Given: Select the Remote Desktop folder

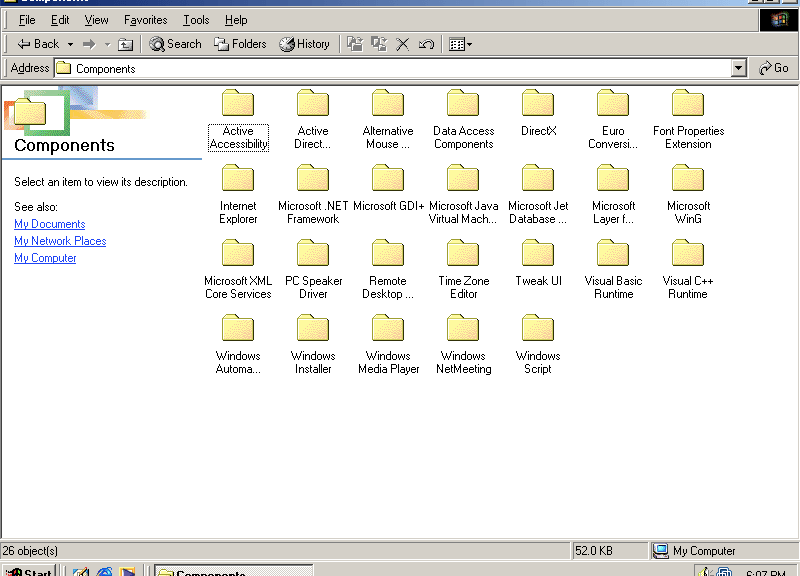Looking at the screenshot, I should click(388, 270).
